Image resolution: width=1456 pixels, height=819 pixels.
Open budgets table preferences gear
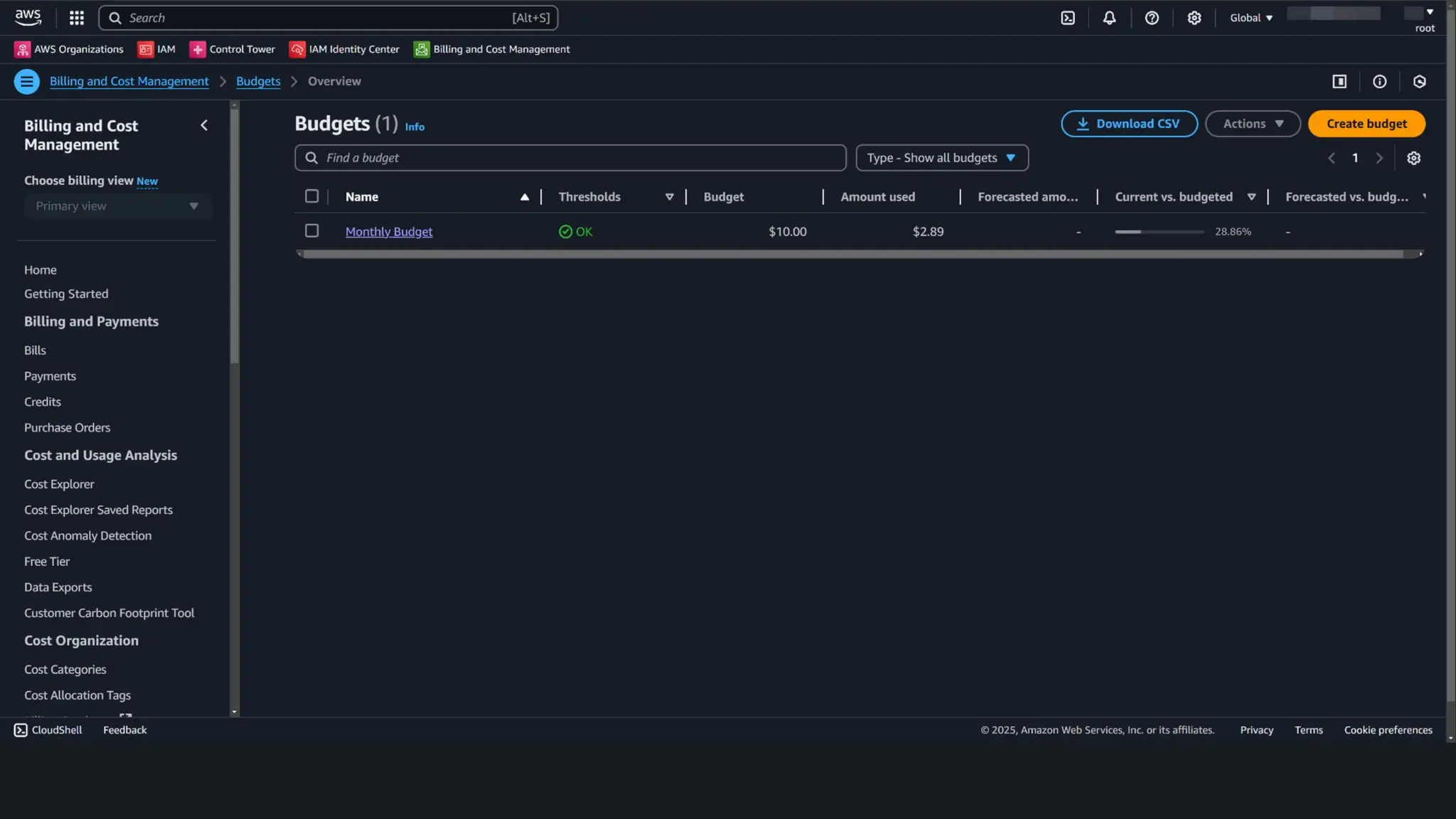pos(1413,158)
